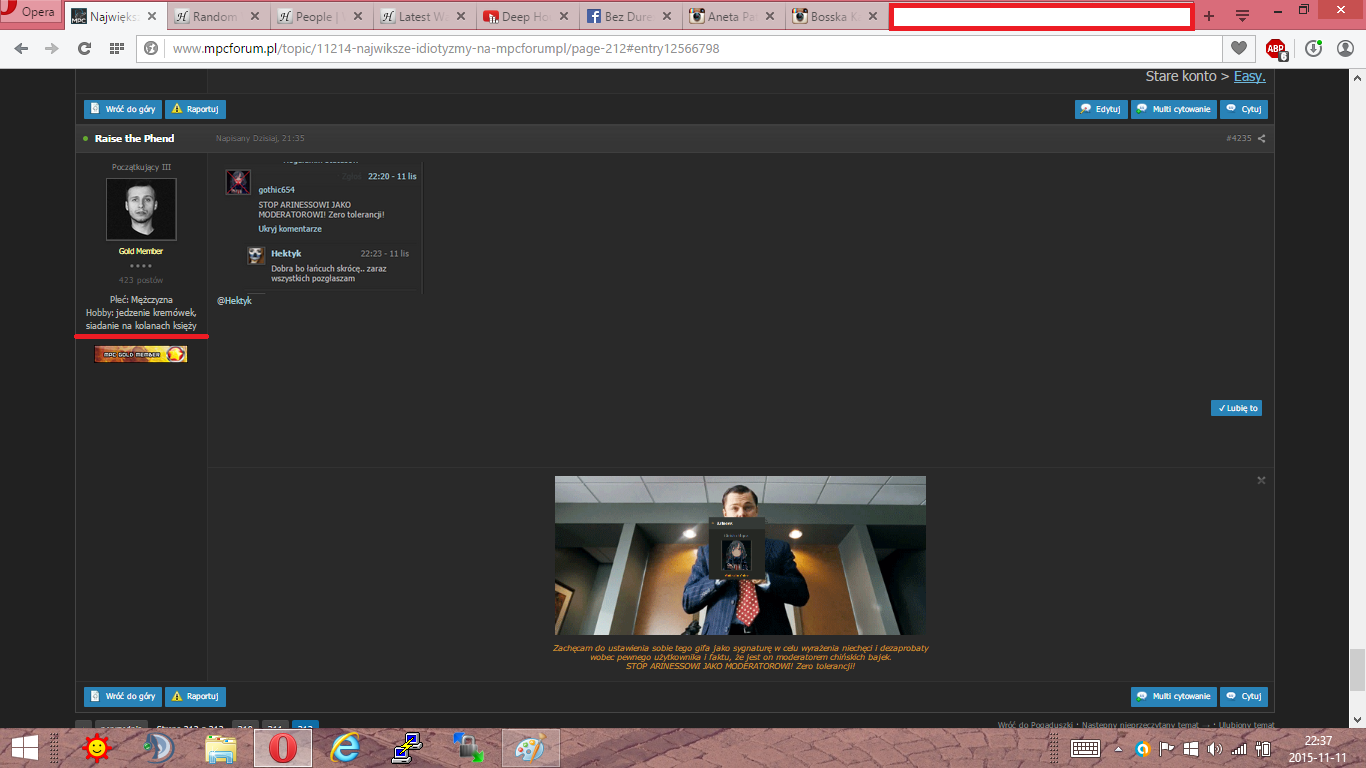Click the lower Multi cytowanie button
1366x768 pixels.
coord(1174,696)
